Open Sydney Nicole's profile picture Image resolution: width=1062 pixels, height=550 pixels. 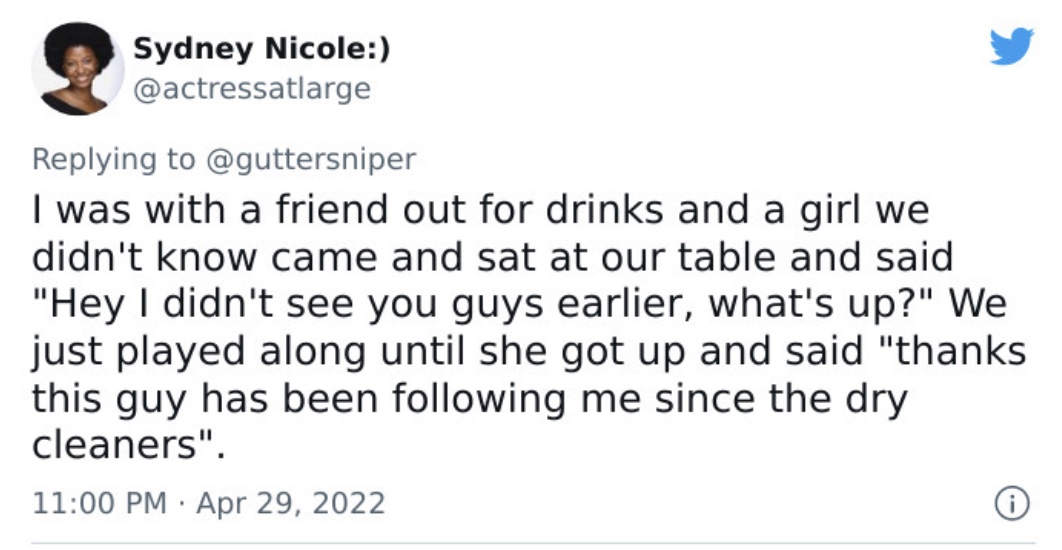point(78,68)
